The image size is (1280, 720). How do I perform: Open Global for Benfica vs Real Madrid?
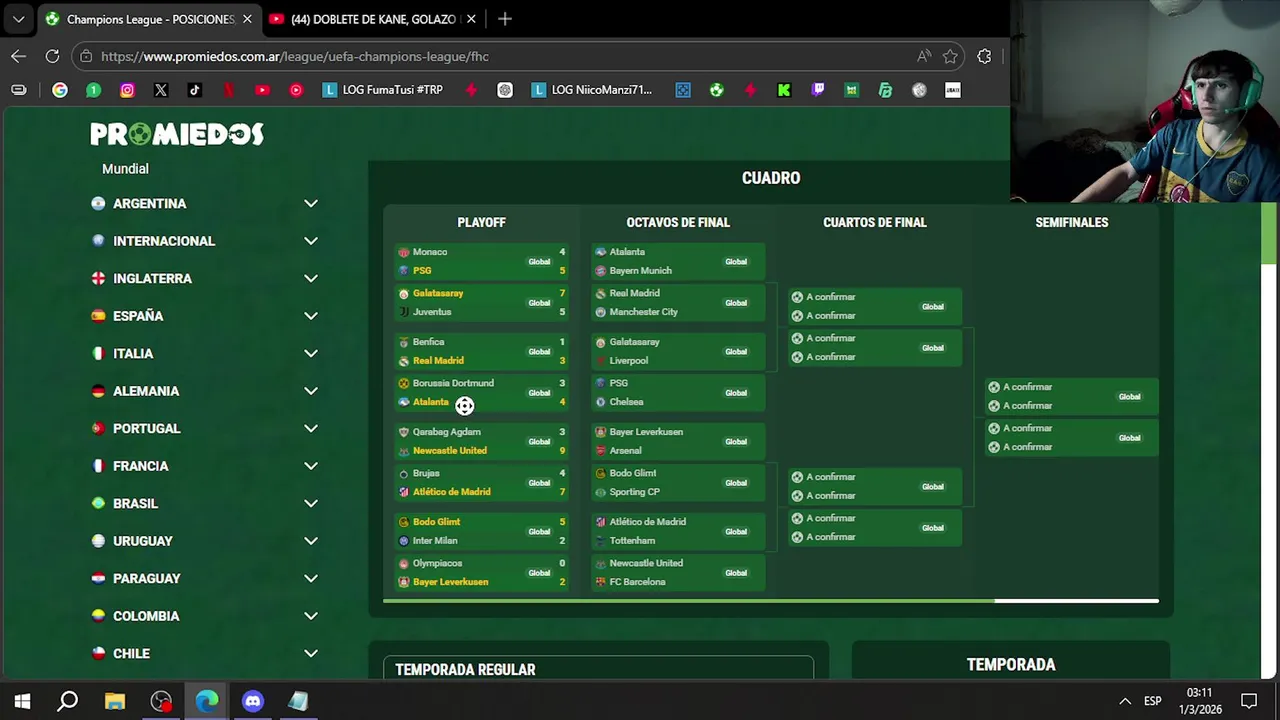tap(539, 352)
